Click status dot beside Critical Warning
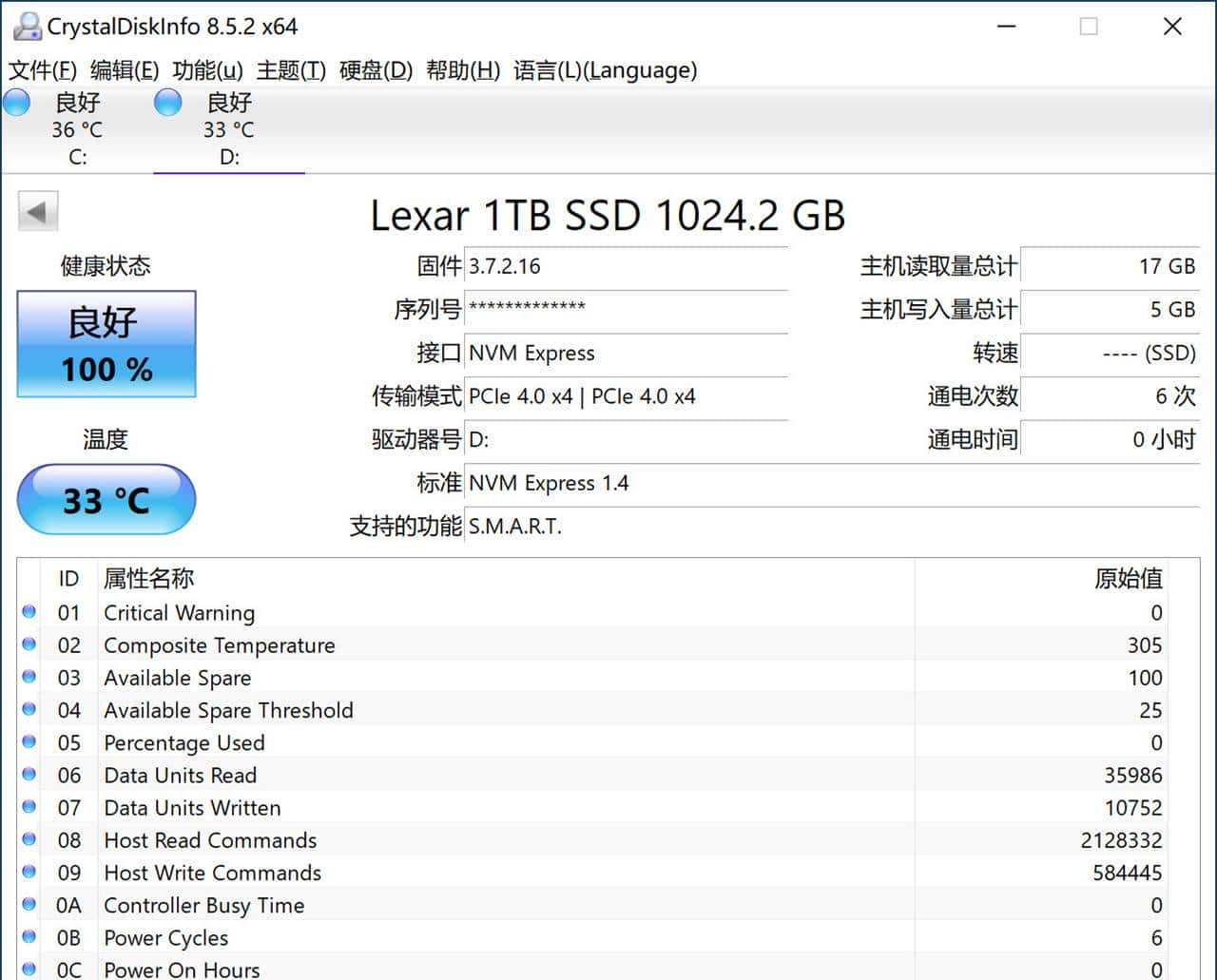This screenshot has height=980, width=1217. click(x=29, y=612)
